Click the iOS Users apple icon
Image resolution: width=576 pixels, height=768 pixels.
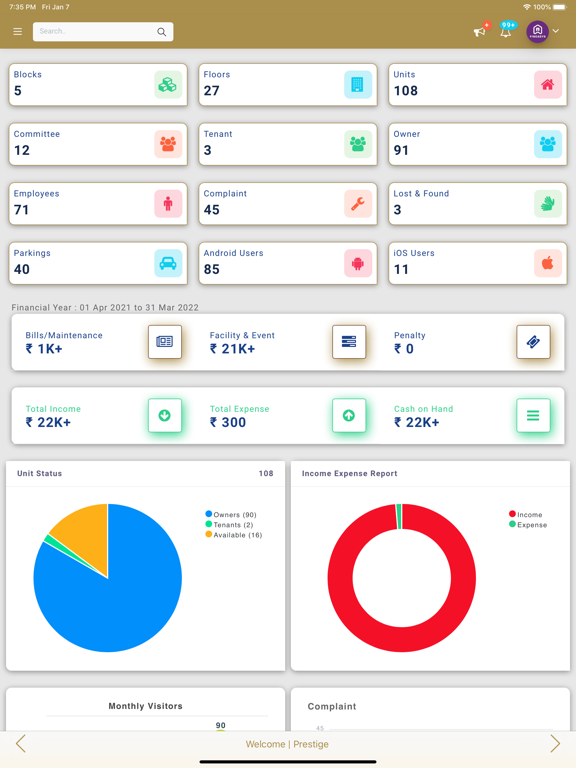[x=548, y=263]
